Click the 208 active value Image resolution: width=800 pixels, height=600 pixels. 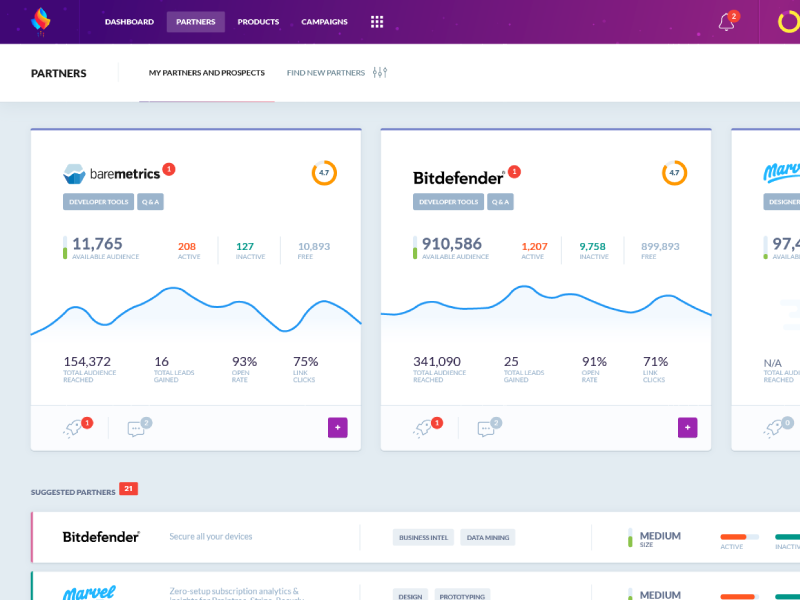coord(187,246)
